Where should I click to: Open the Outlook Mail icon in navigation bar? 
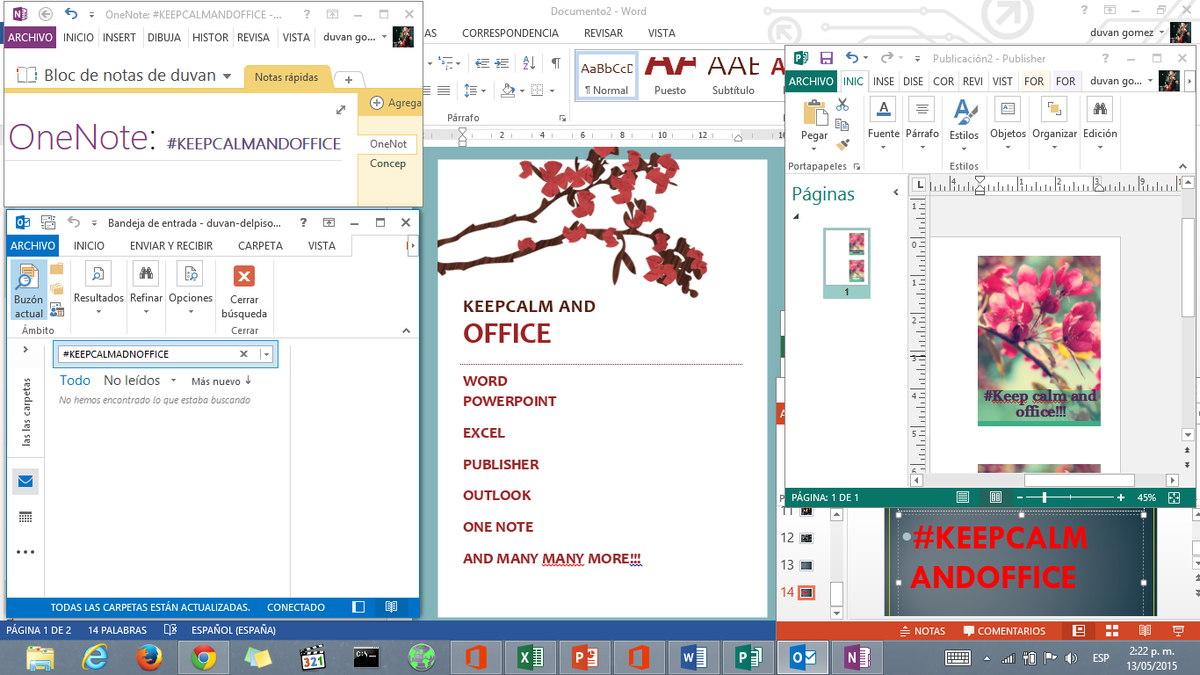pyautogui.click(x=25, y=482)
